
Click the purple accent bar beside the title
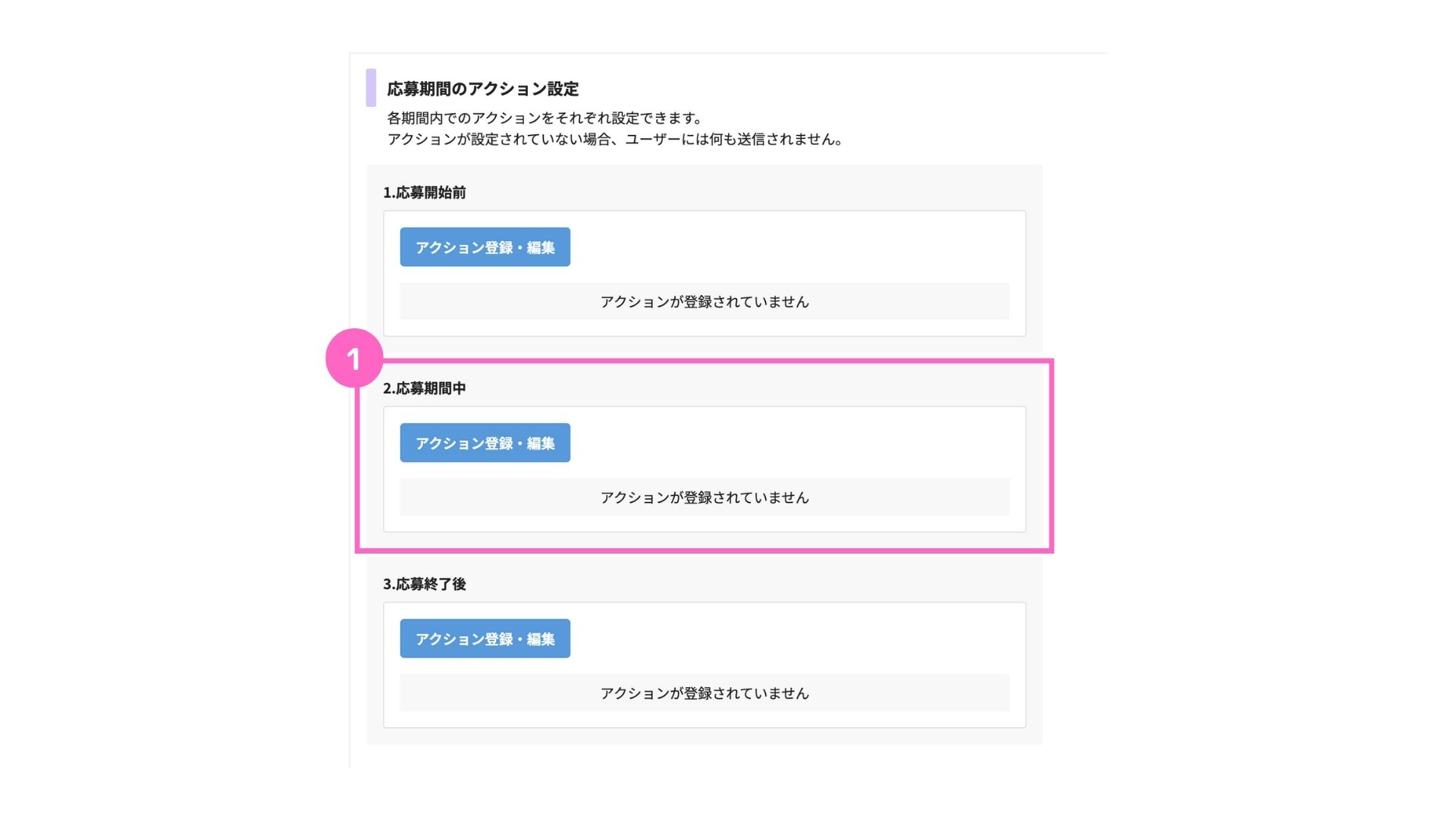point(371,88)
